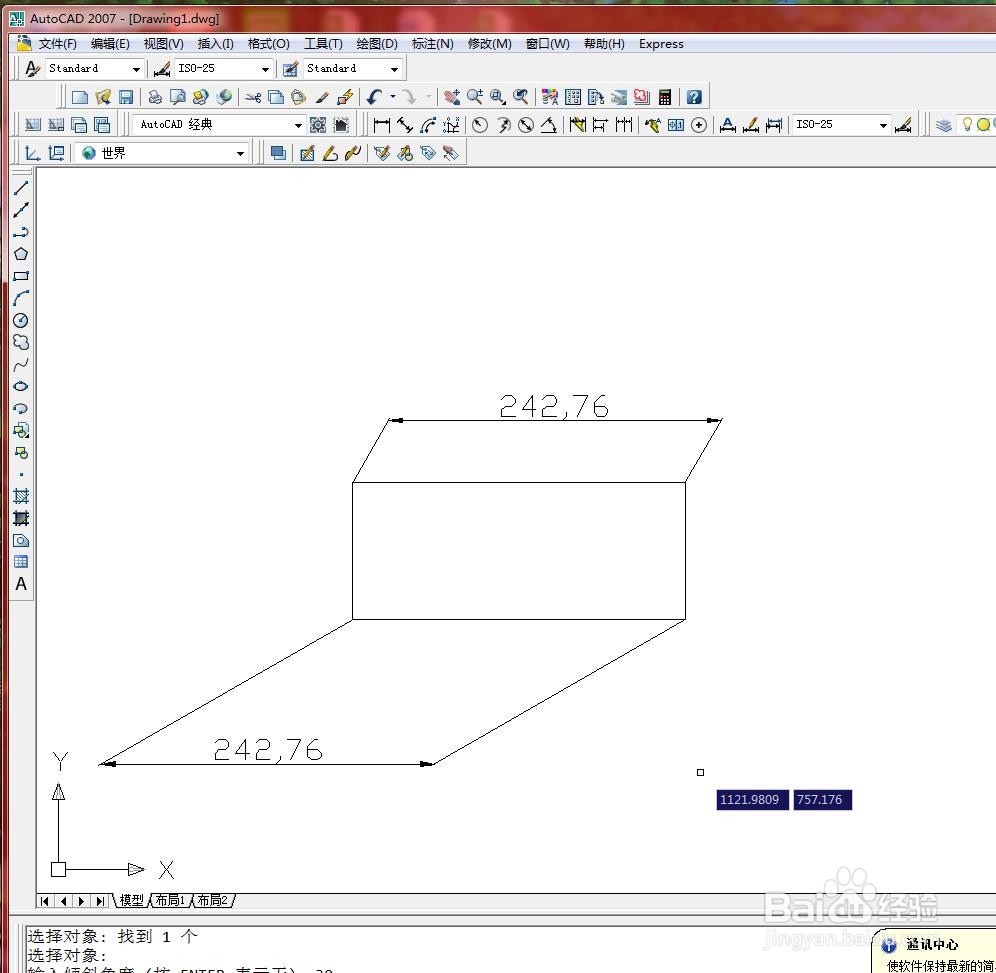Screen dimensions: 996x973
Task: Click the lower 242,76 dimension text
Action: 268,750
